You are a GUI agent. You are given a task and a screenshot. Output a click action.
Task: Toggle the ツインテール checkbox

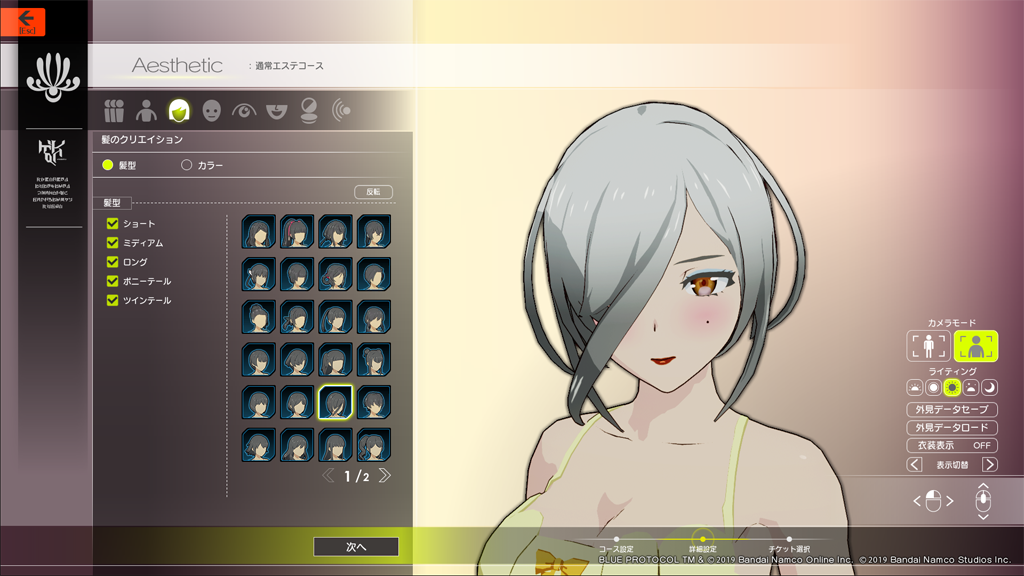(x=113, y=300)
